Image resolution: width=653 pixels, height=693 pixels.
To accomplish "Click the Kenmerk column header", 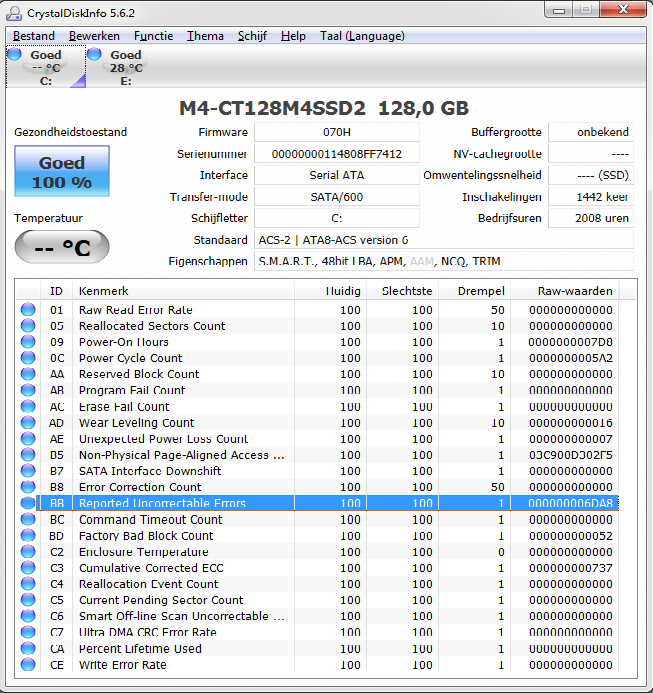I will [x=183, y=291].
